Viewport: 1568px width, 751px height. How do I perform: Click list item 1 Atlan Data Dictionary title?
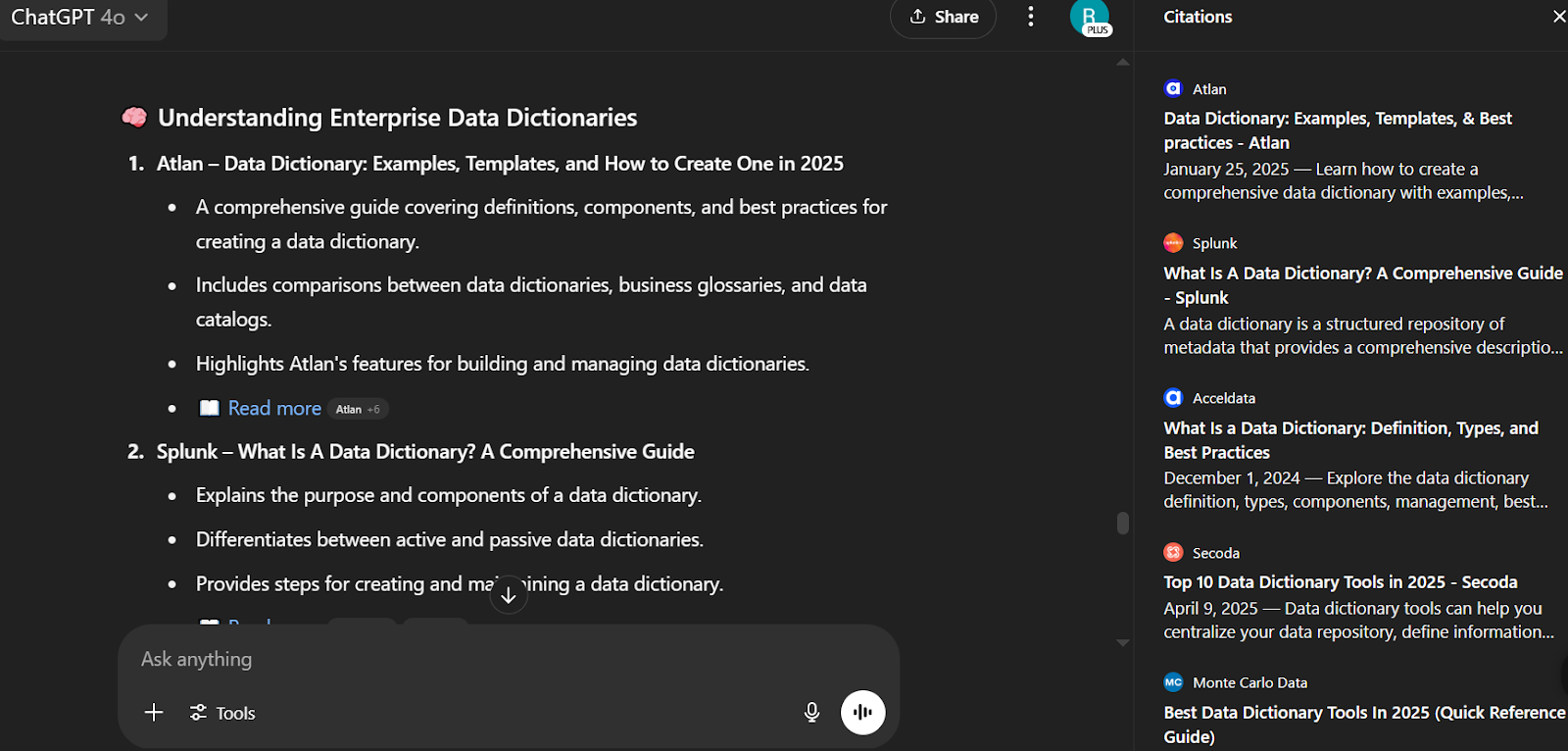500,164
